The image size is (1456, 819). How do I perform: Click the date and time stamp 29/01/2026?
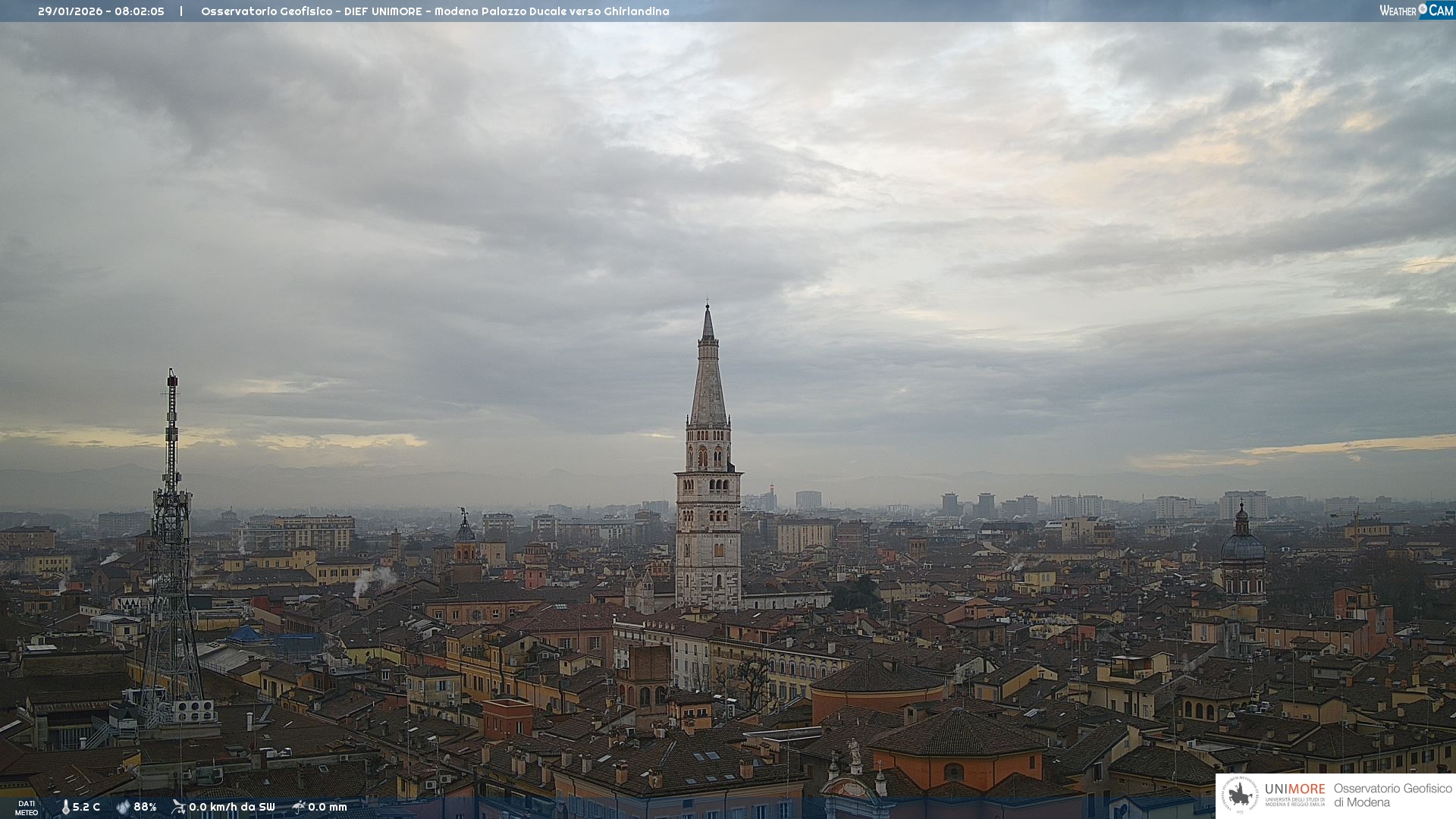click(70, 11)
